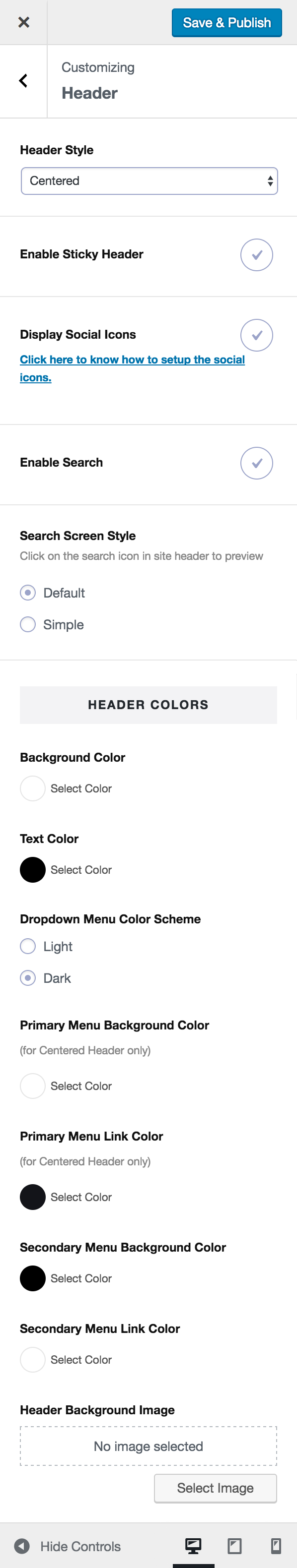Open the social icons setup link

[x=132, y=366]
